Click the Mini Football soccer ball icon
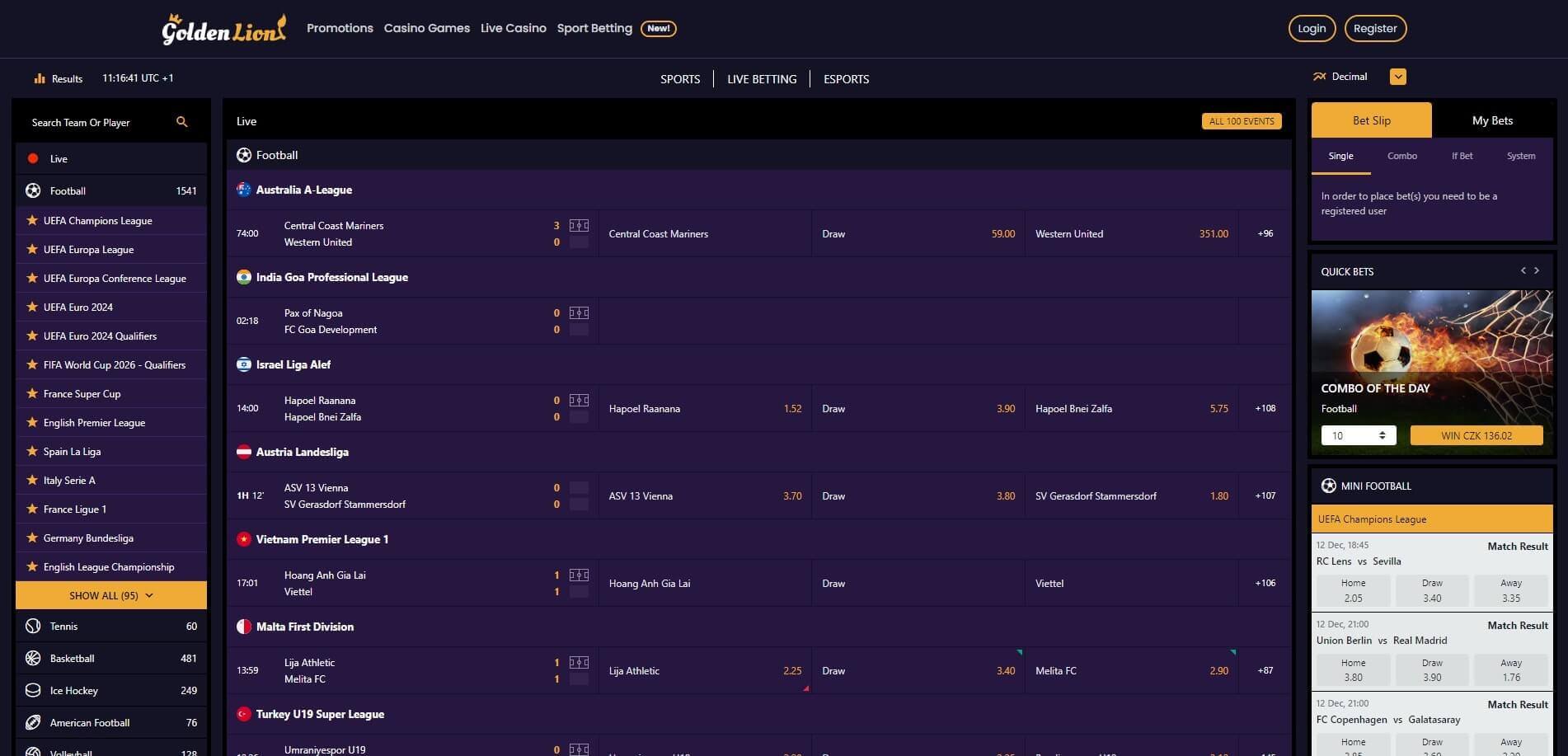 point(1329,486)
